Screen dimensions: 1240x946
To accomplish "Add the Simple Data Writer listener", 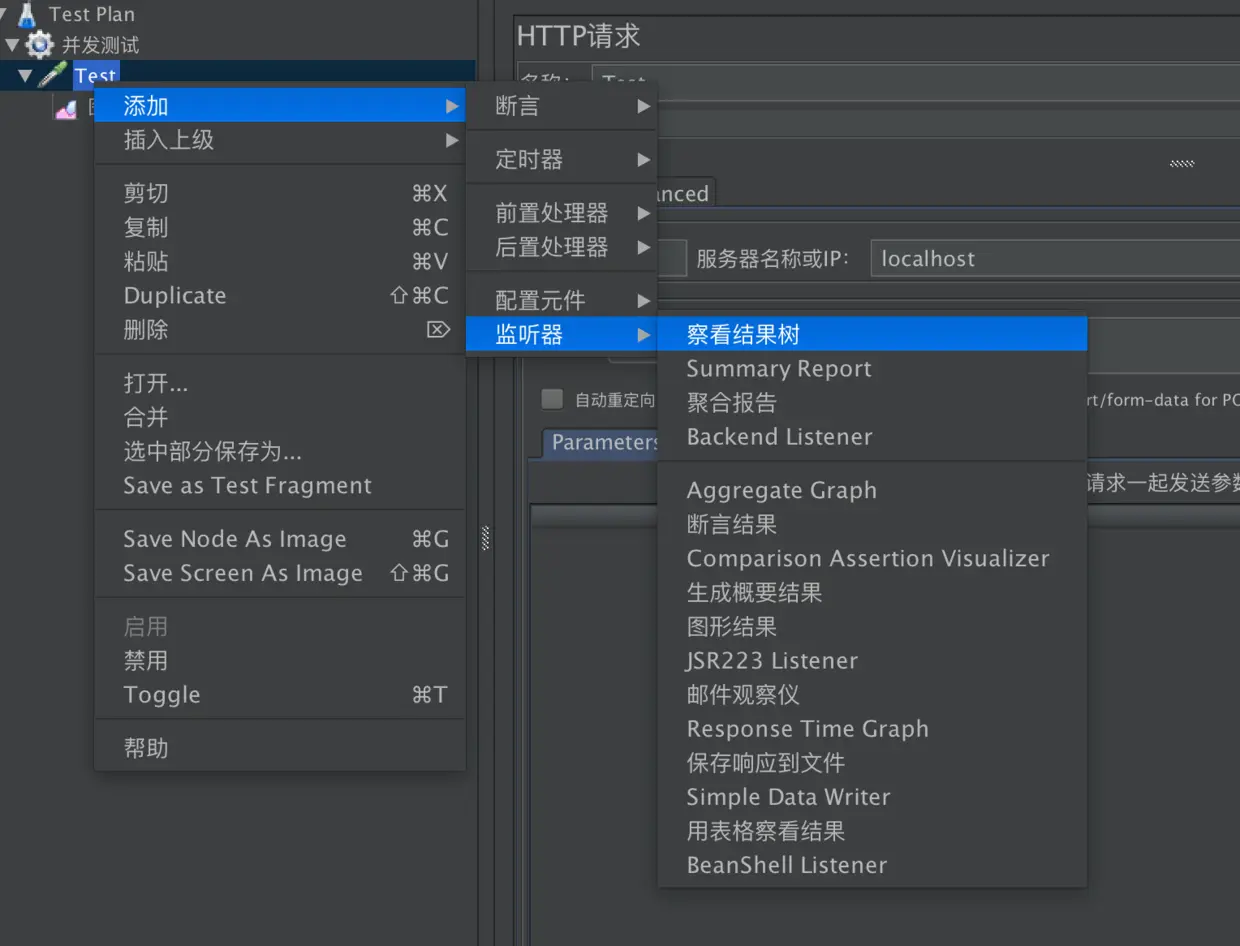I will point(872,796).
